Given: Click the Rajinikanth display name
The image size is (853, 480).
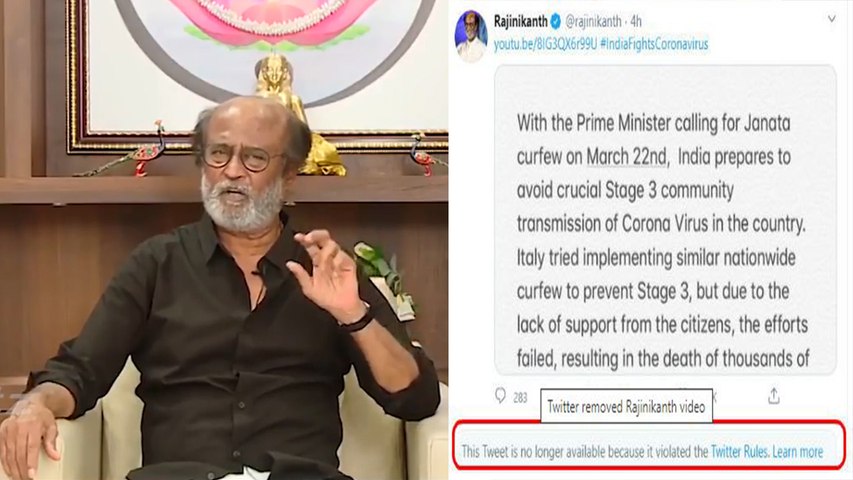Looking at the screenshot, I should 521,22.
